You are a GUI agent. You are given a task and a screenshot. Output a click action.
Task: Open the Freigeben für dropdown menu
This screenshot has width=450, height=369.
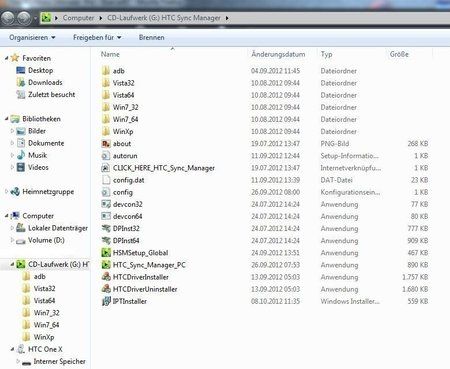coord(97,37)
